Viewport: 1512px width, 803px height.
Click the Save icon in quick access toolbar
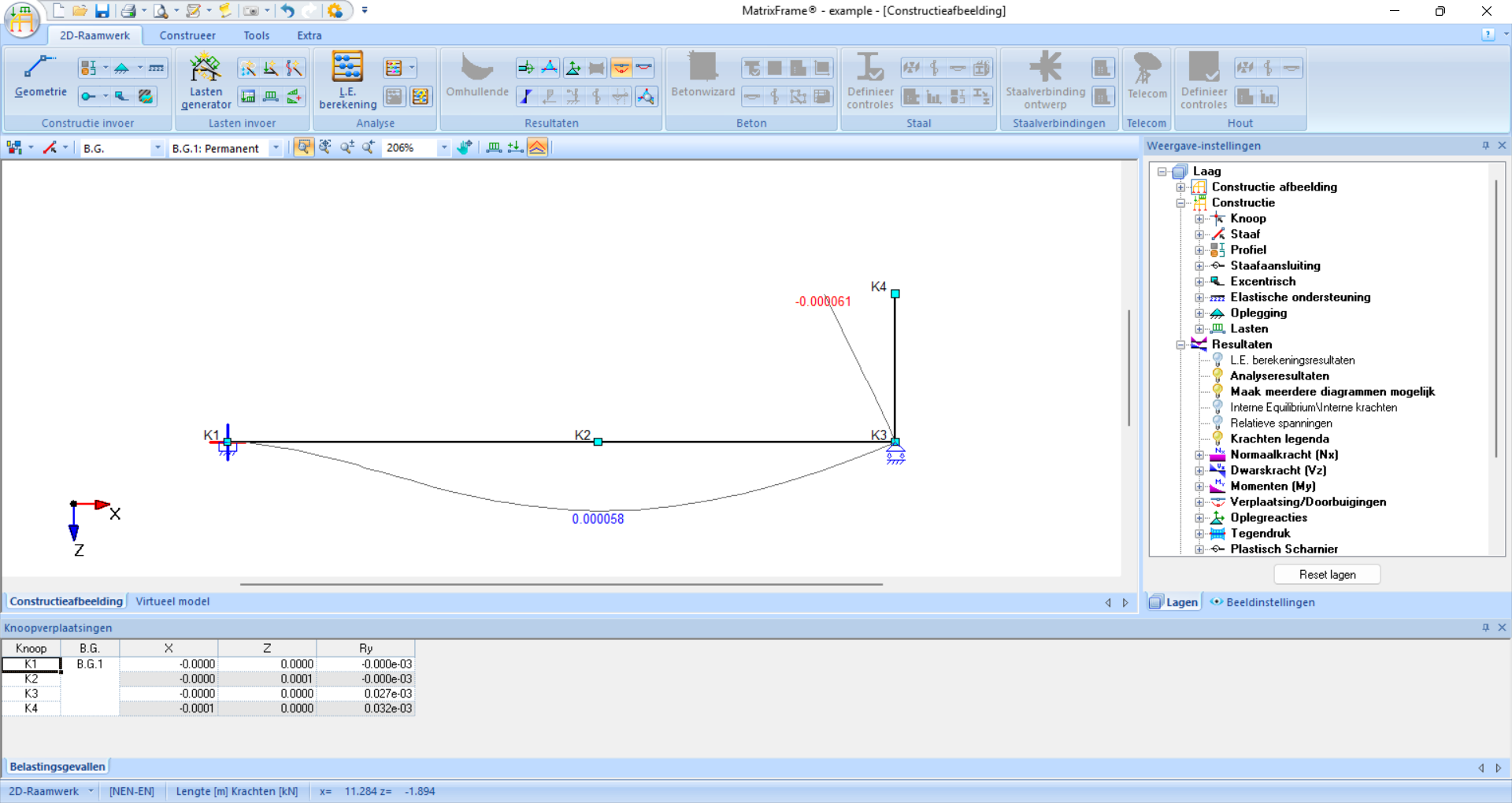pos(102,11)
